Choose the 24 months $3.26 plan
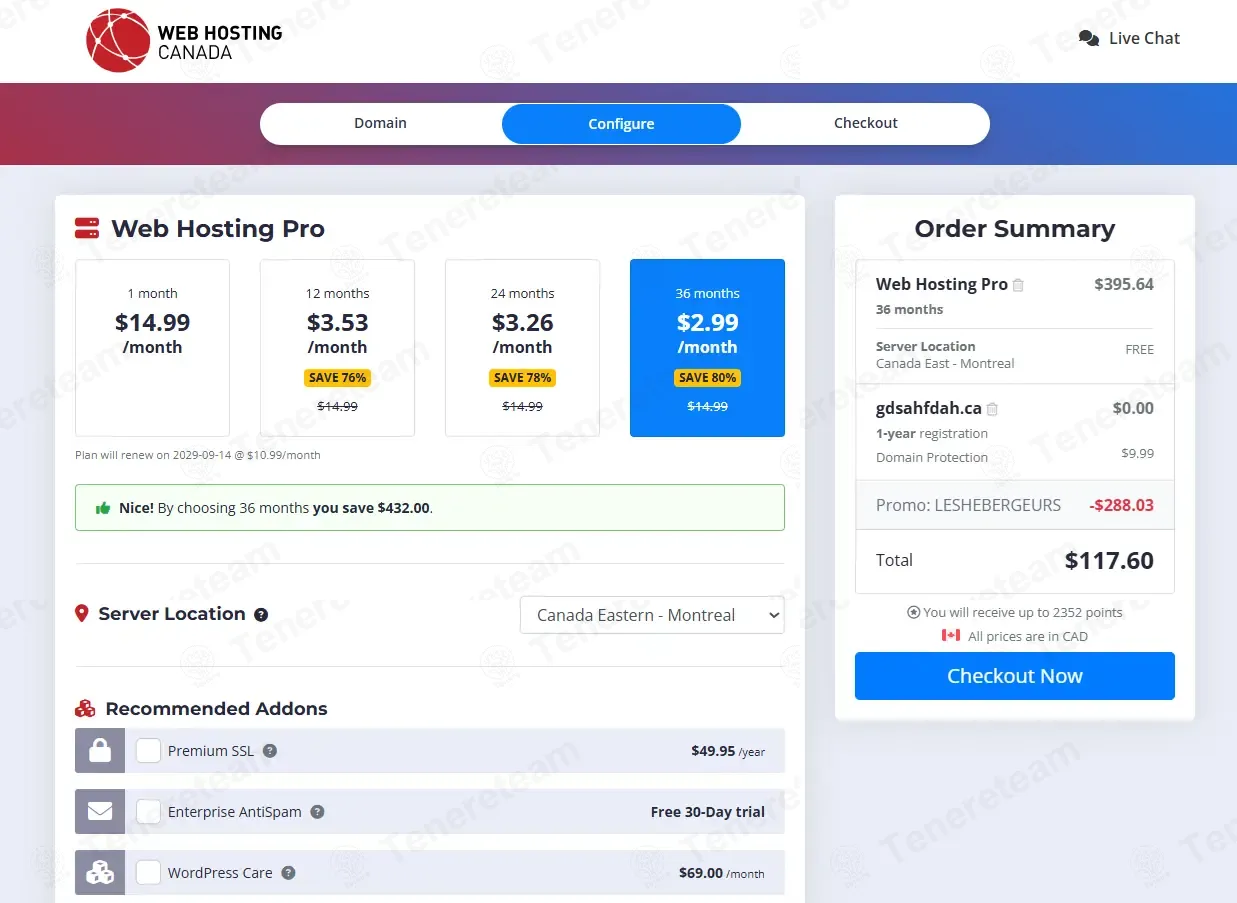Image resolution: width=1237 pixels, height=903 pixels. [522, 348]
